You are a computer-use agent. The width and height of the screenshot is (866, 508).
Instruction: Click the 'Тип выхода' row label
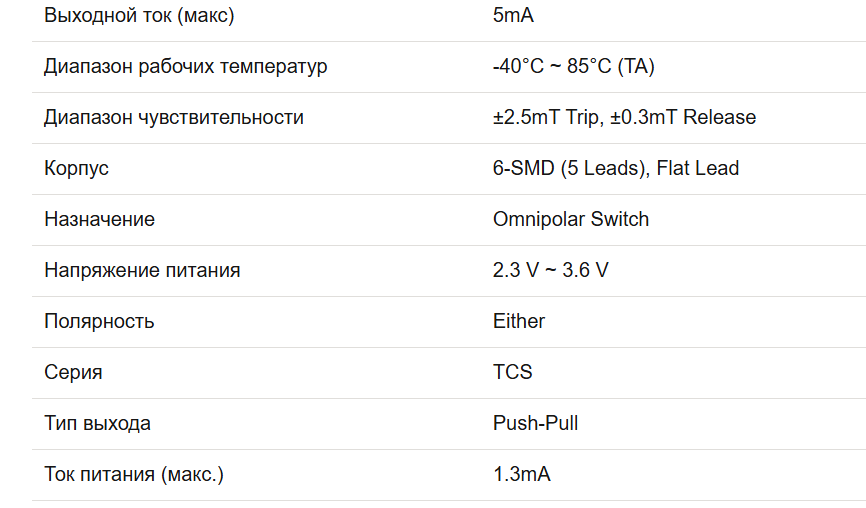pyautogui.click(x=97, y=424)
